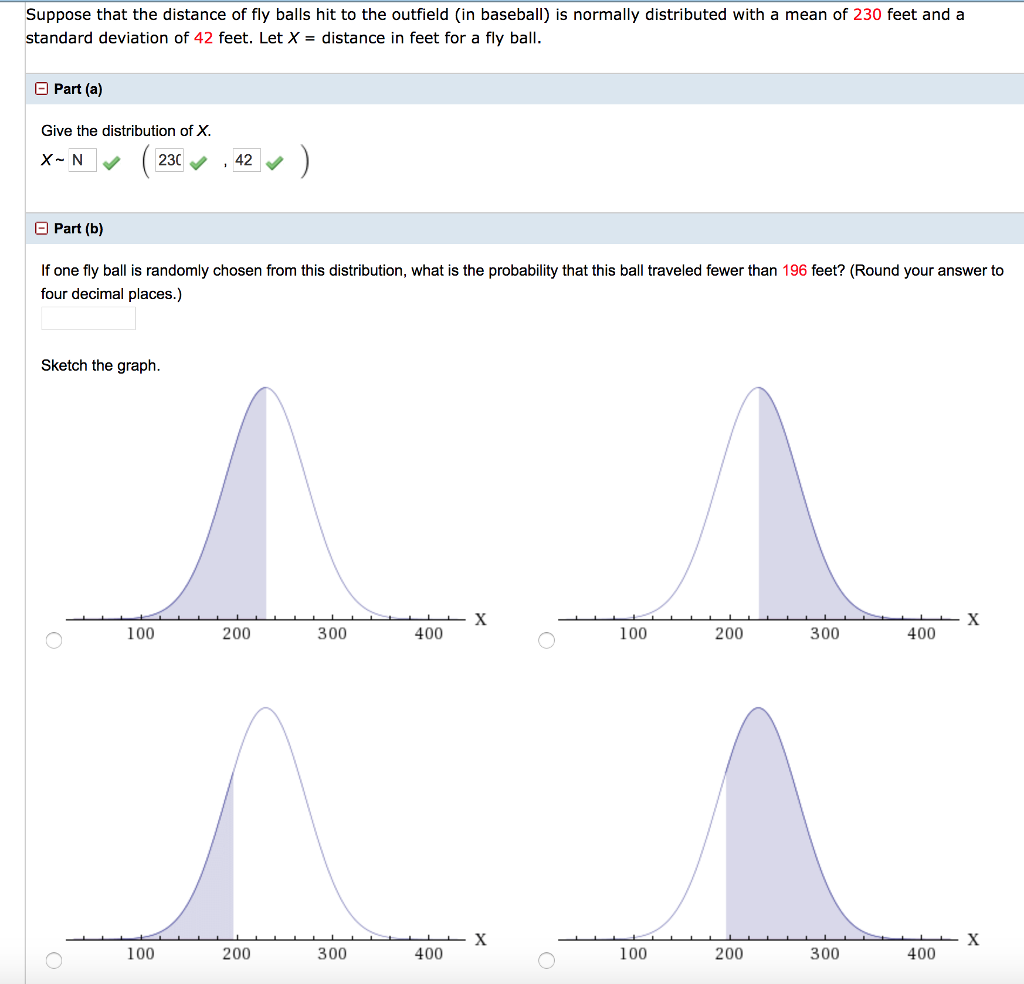Click the minus icon on the Part (b) header
Screen dimensions: 1024x984
40,228
